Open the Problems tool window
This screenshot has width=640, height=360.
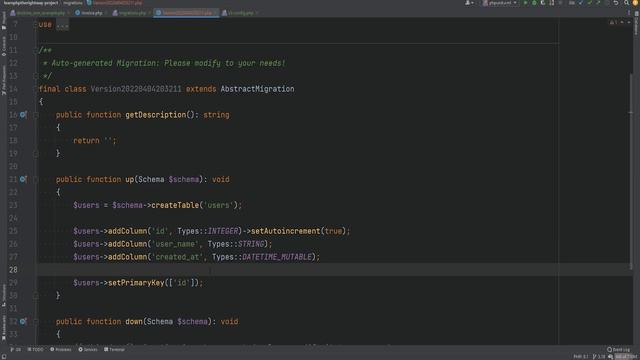pyautogui.click(x=61, y=349)
